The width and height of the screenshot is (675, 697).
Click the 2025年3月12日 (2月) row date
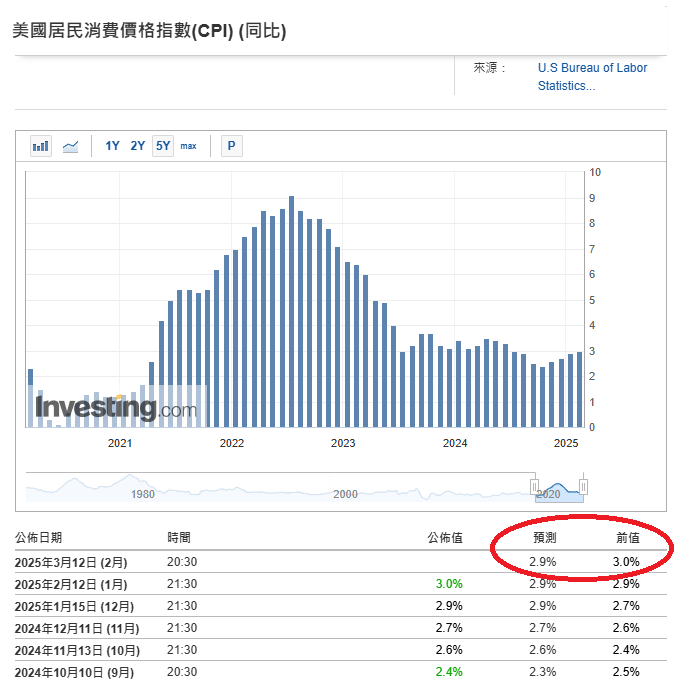pyautogui.click(x=71, y=563)
